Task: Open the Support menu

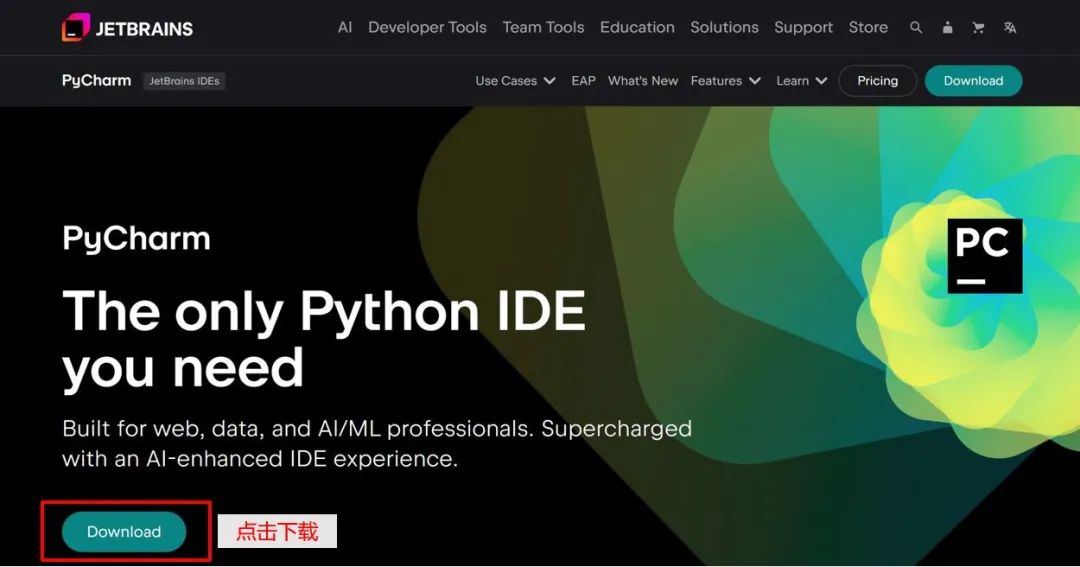Action: click(x=804, y=28)
